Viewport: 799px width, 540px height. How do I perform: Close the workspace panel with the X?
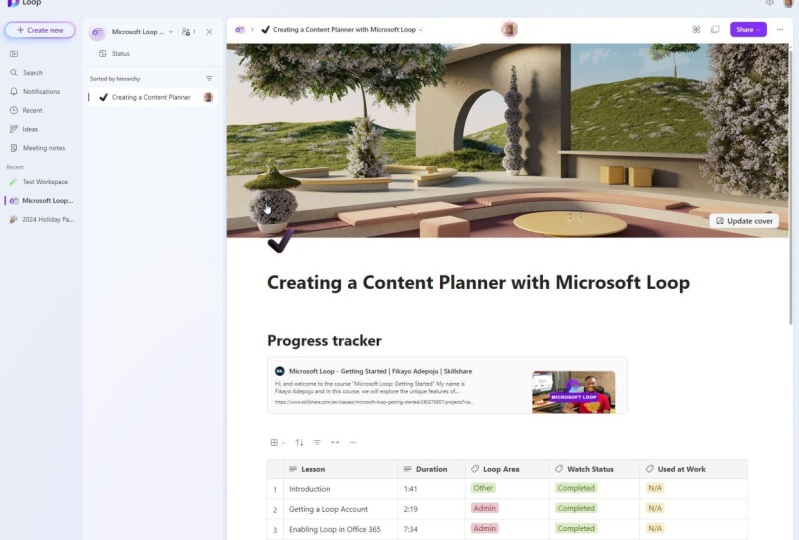pyautogui.click(x=209, y=32)
